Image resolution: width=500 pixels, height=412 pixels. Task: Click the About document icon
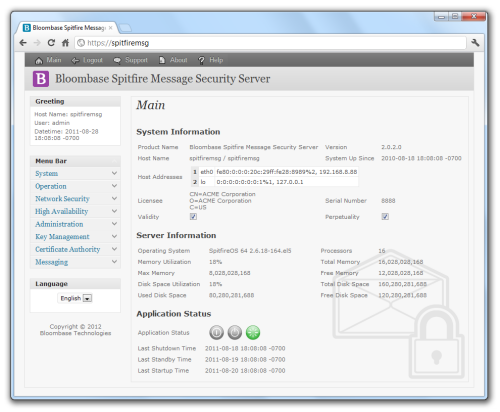162,60
